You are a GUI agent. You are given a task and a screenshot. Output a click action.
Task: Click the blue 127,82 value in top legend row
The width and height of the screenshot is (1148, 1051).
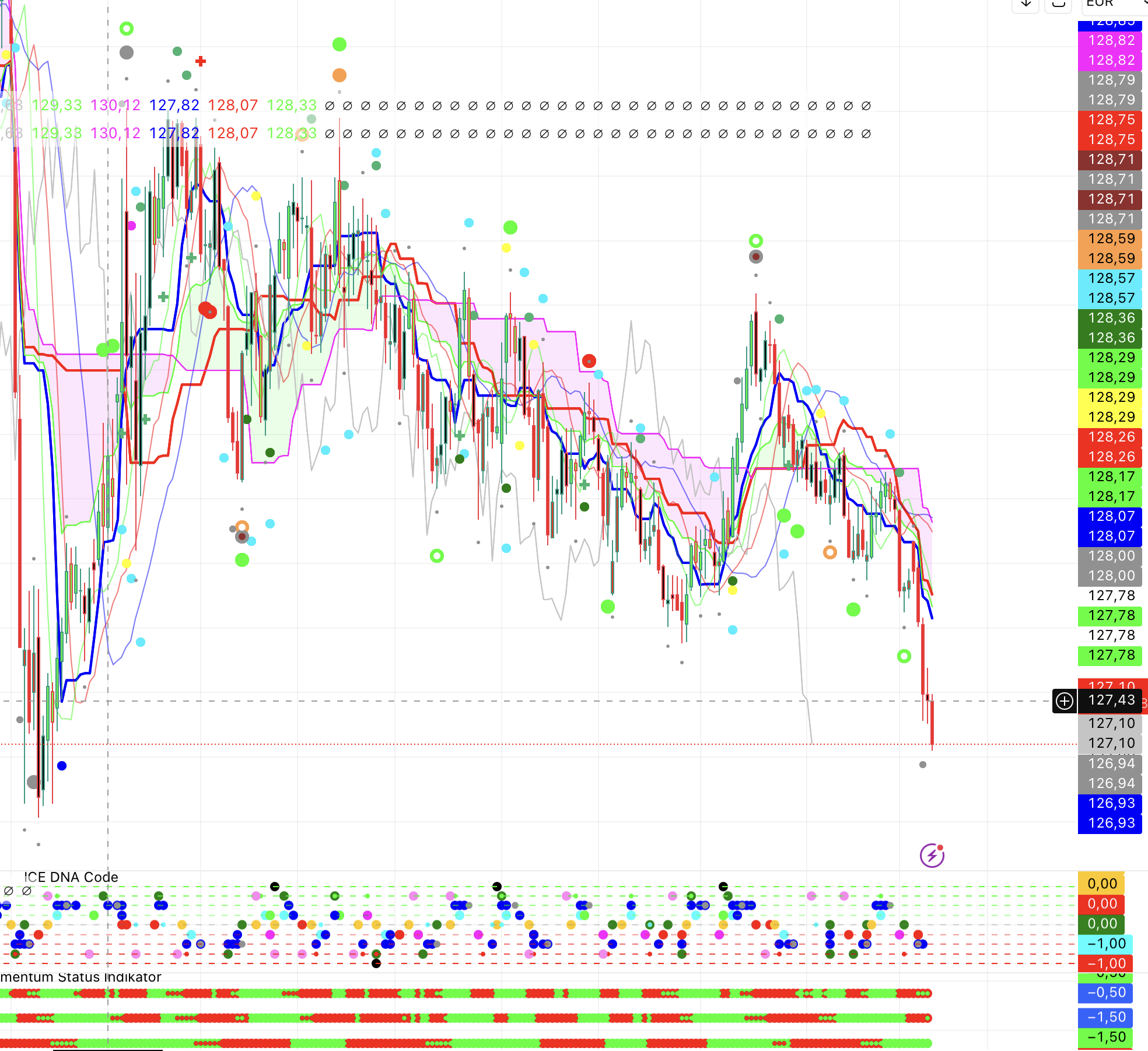[174, 106]
